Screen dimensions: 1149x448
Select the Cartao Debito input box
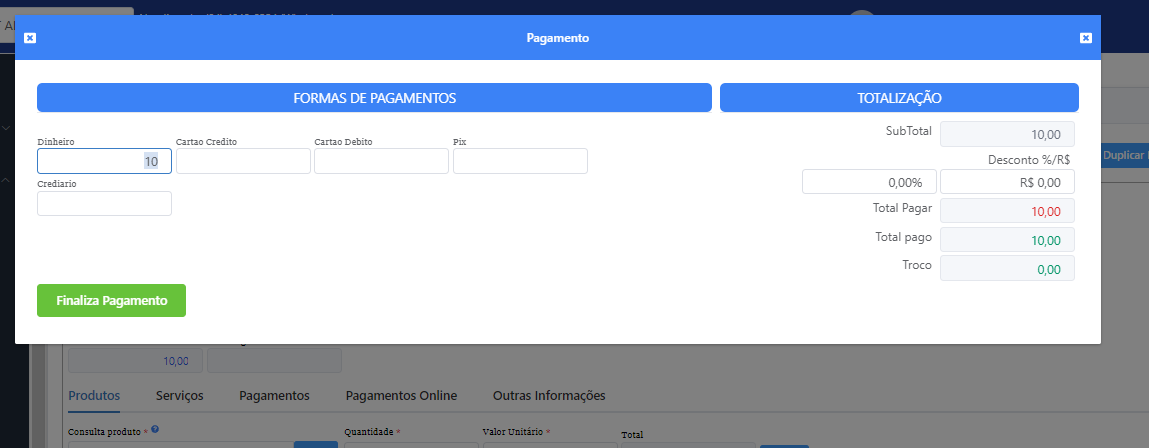(x=381, y=161)
